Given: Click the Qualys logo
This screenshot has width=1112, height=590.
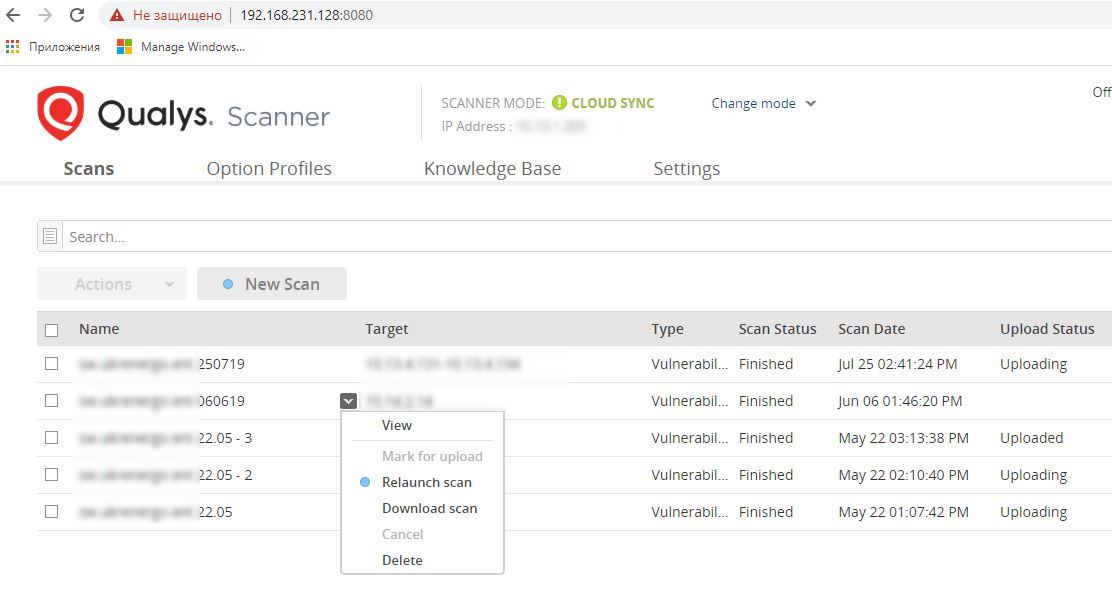Looking at the screenshot, I should point(59,111).
